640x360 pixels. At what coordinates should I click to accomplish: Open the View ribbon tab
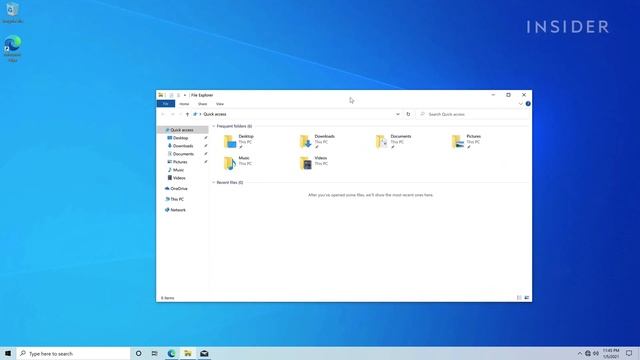(220, 104)
